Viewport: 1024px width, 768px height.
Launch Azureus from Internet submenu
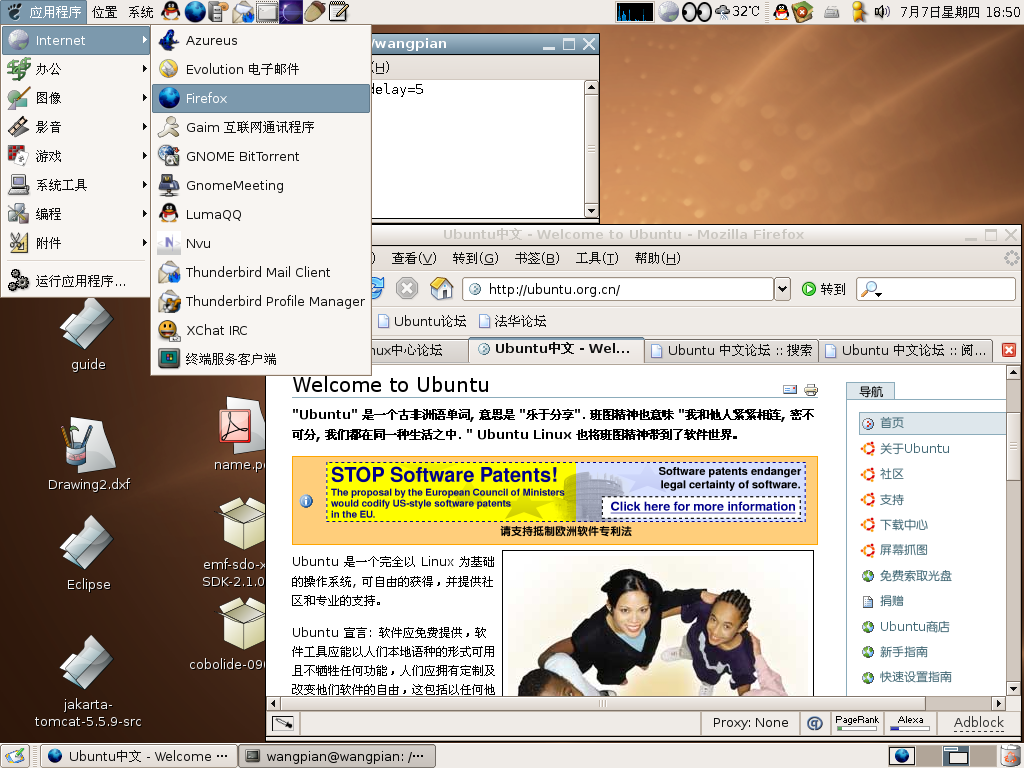261,40
